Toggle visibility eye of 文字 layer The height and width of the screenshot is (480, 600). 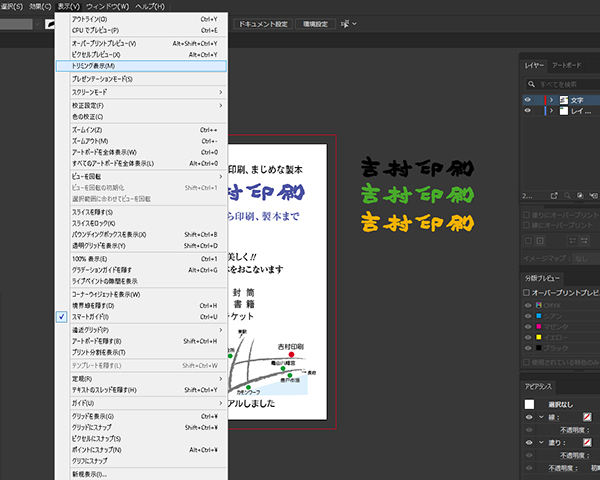pyautogui.click(x=528, y=100)
